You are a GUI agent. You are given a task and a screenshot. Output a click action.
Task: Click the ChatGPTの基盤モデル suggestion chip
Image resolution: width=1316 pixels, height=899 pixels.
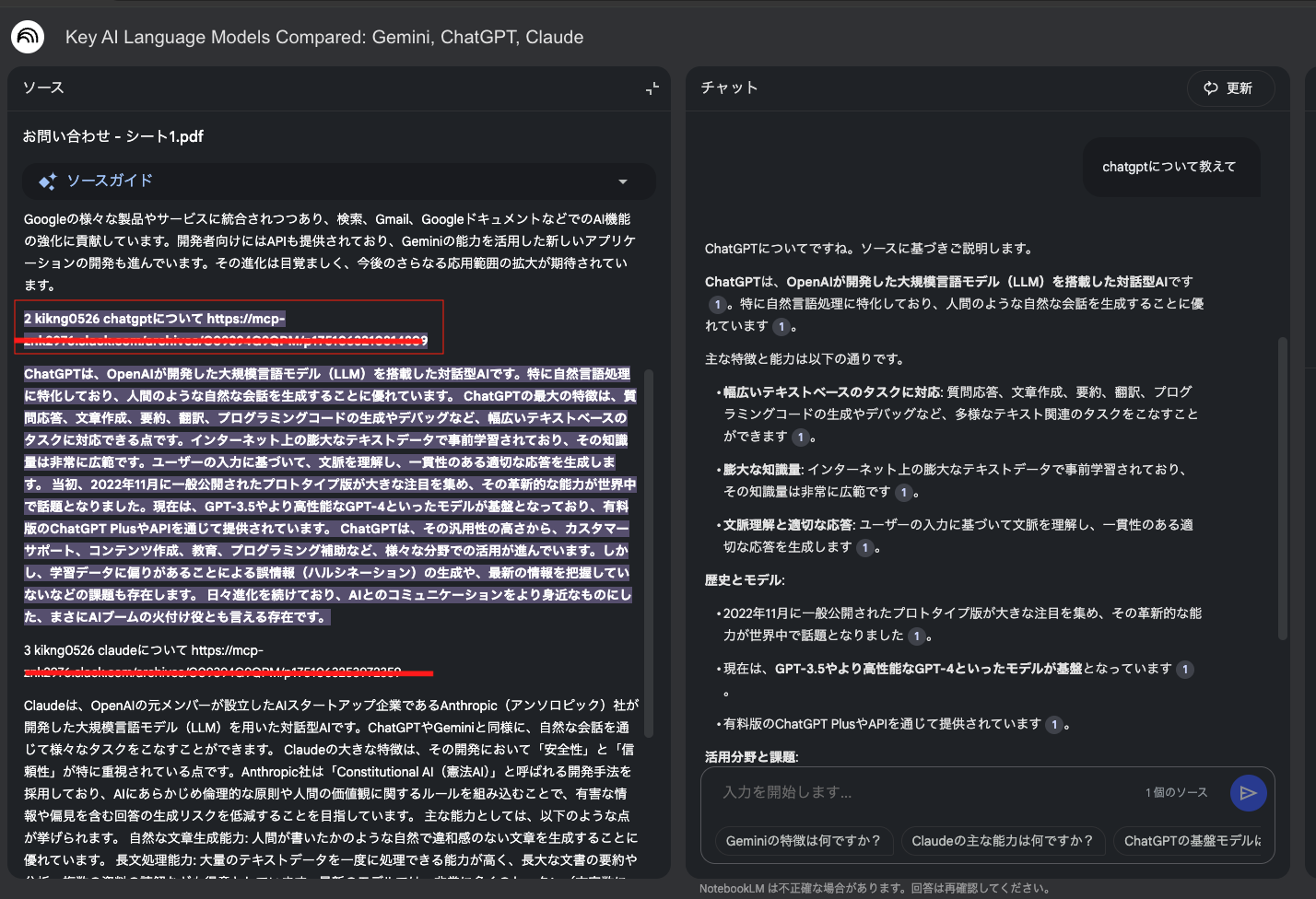(x=1193, y=841)
